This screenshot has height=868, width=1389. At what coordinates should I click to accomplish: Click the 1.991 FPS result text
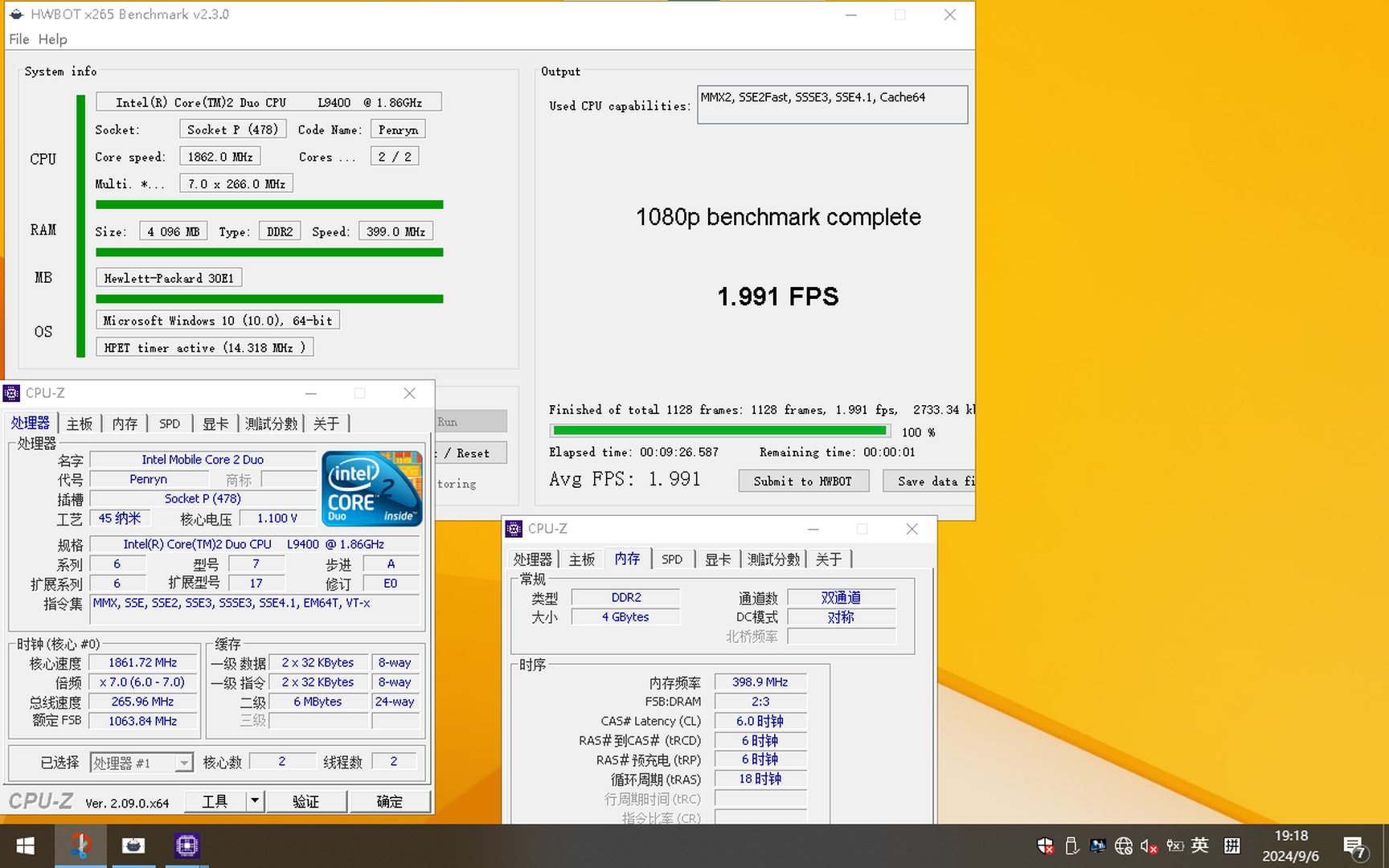click(777, 297)
